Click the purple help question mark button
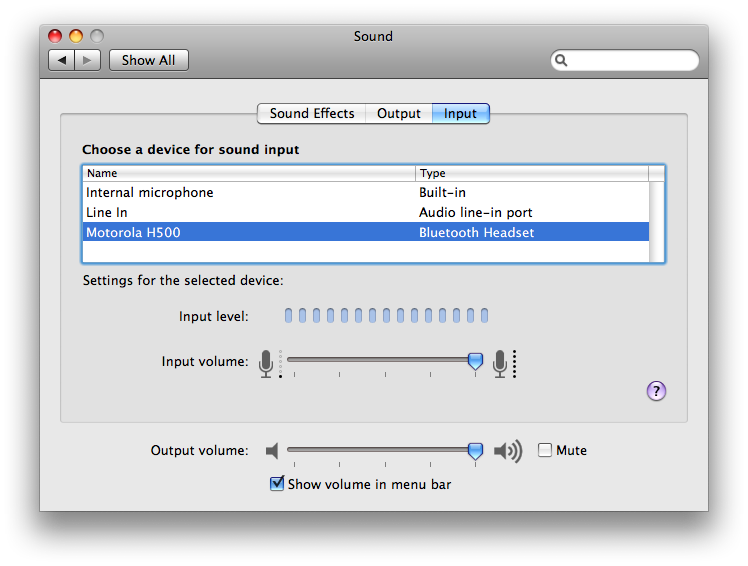 tap(656, 391)
